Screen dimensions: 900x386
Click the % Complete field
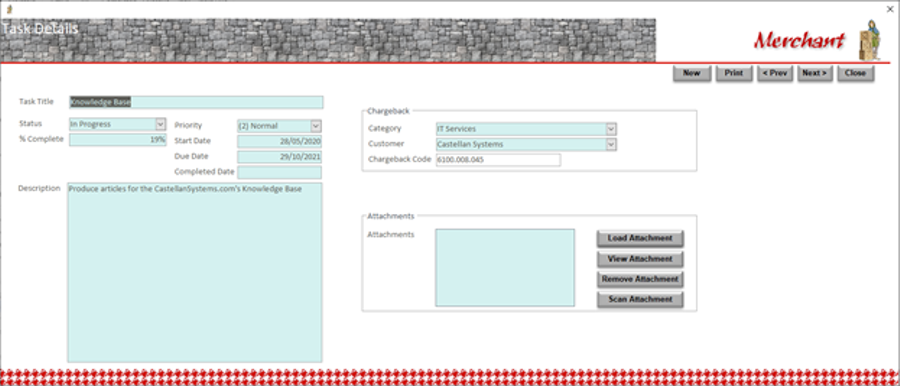(x=118, y=140)
